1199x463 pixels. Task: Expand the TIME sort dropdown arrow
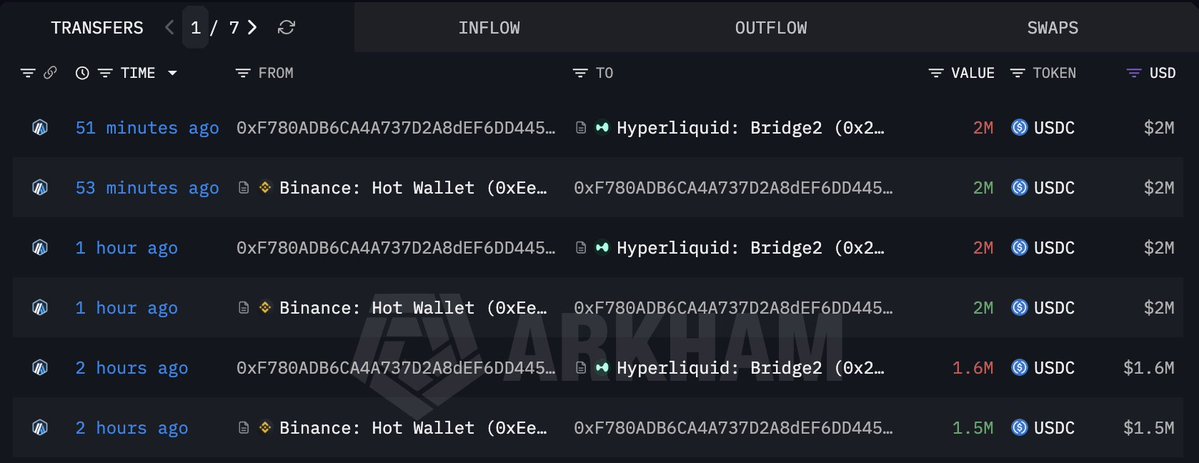point(173,73)
